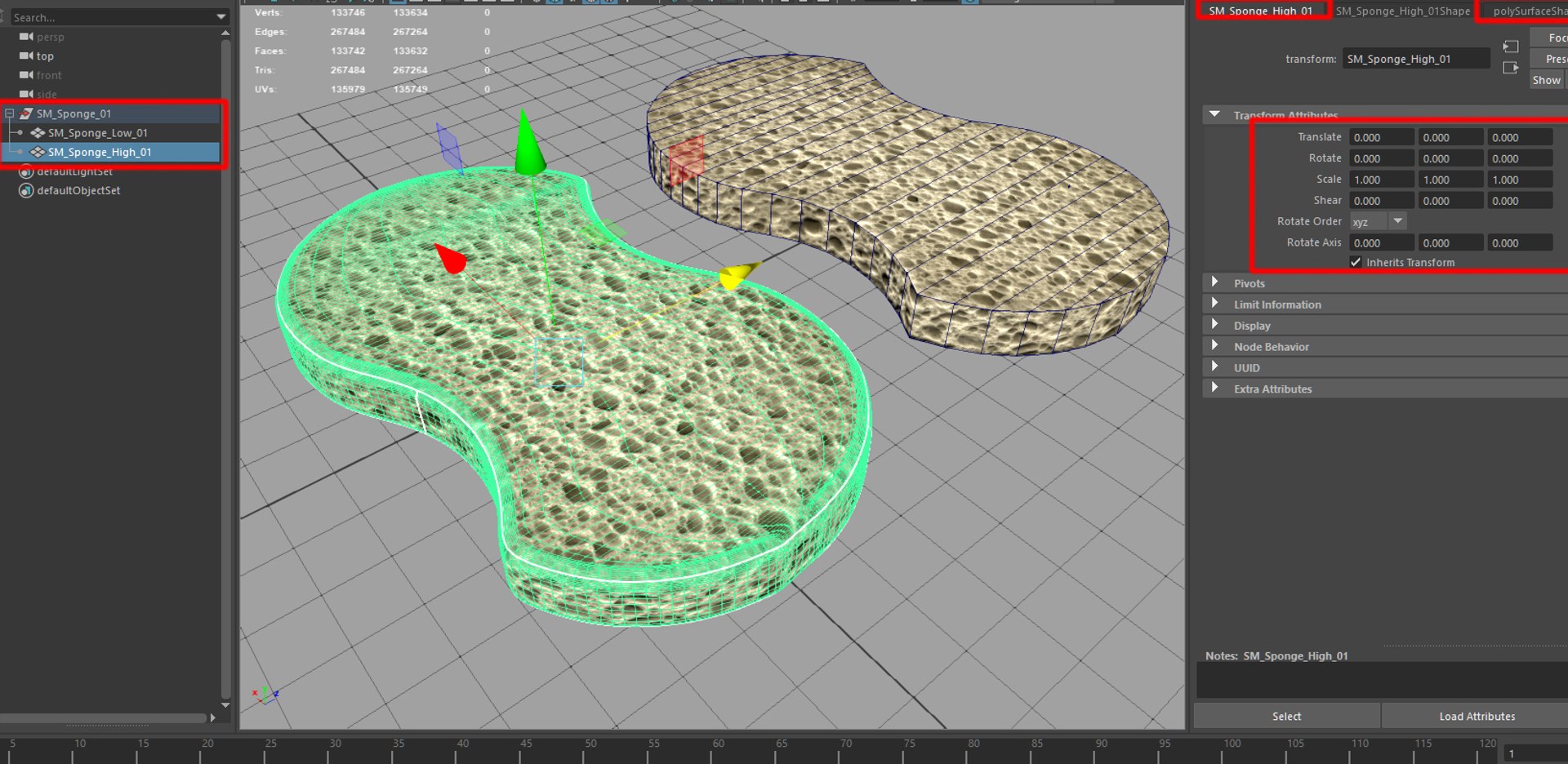This screenshot has height=764, width=1568.
Task: Select the persp camera in outliner
Action: (x=50, y=37)
